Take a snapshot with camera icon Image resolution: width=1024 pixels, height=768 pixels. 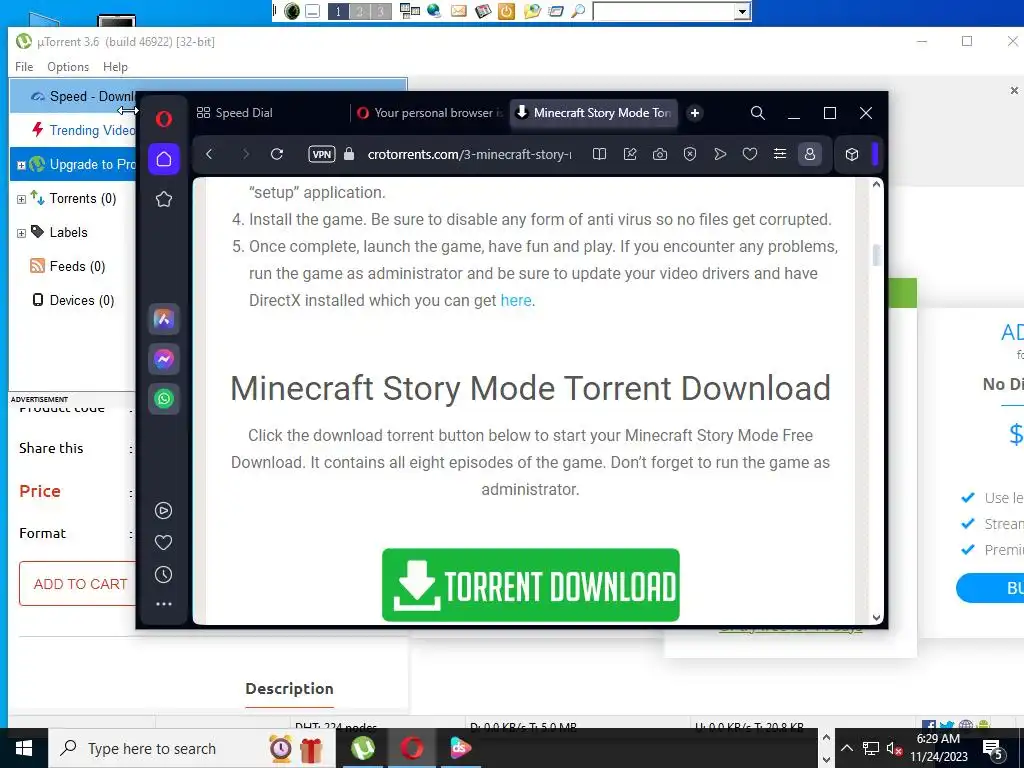coord(660,154)
